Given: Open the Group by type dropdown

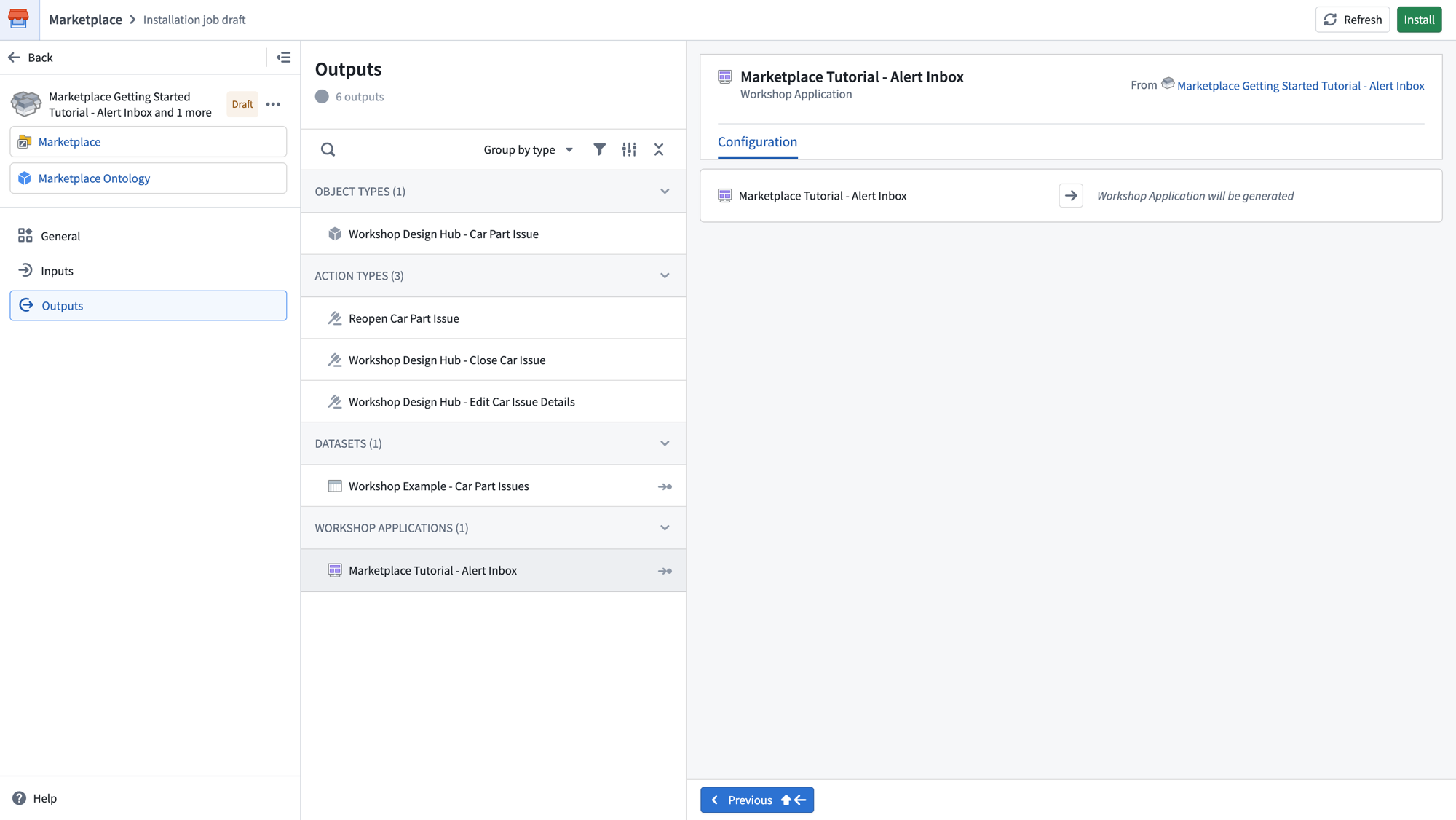Looking at the screenshot, I should pyautogui.click(x=529, y=149).
